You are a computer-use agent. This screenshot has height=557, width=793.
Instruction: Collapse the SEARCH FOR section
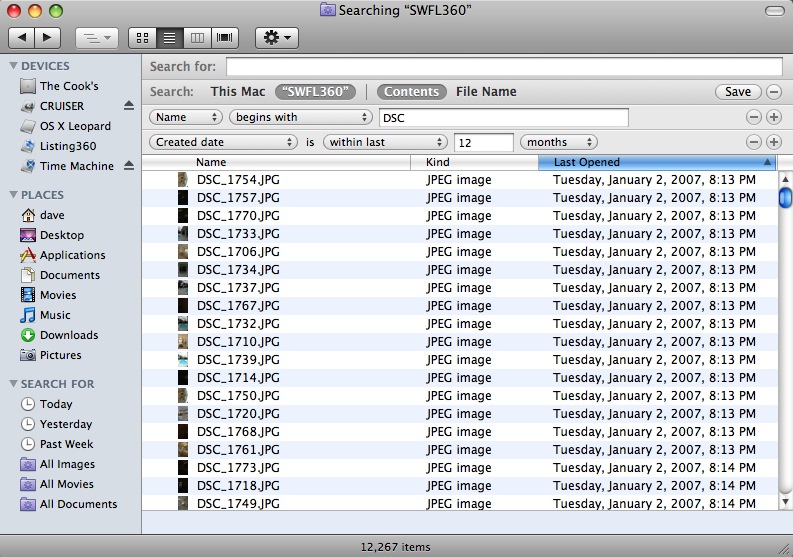[14, 383]
